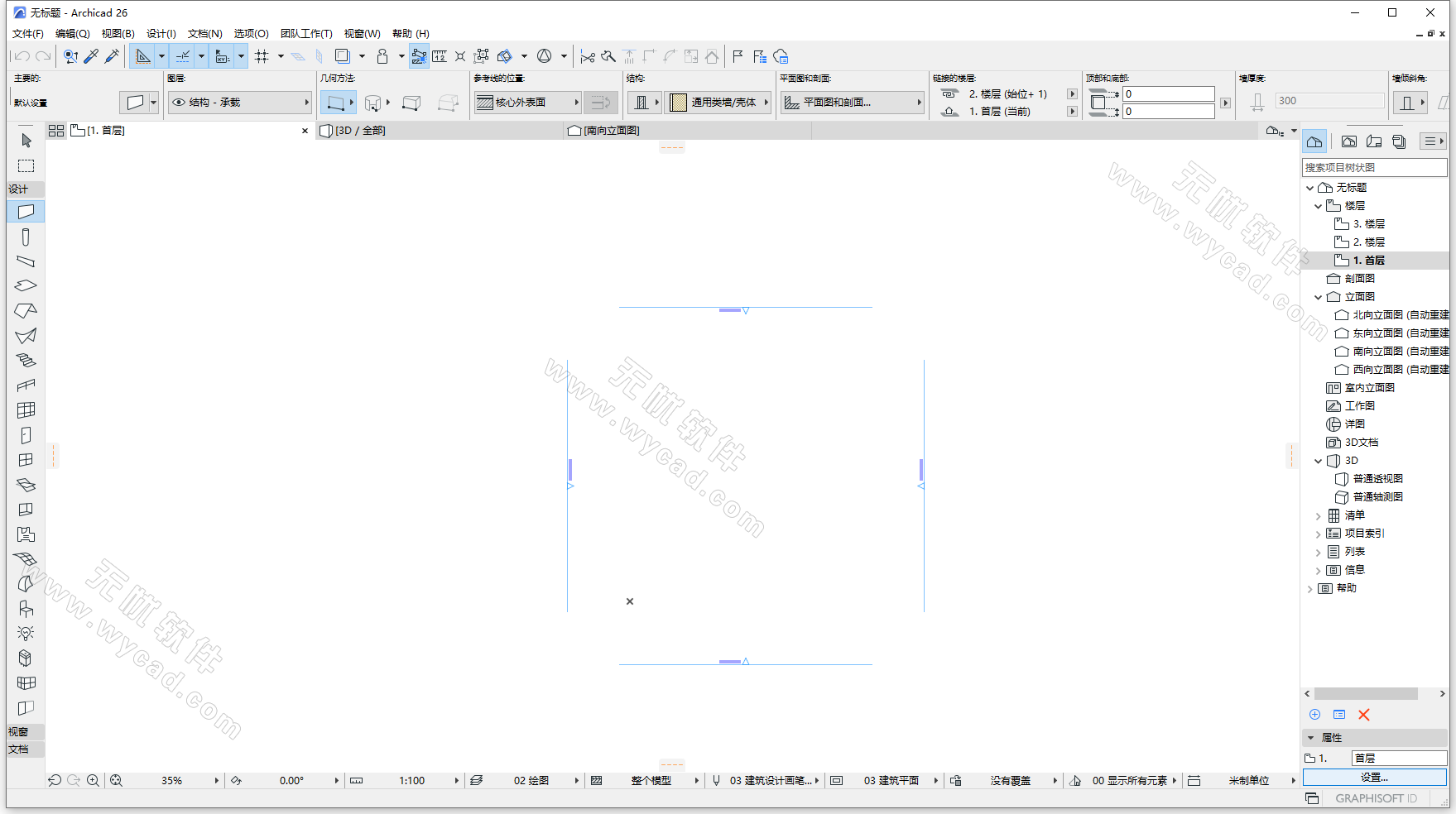
Task: Toggle grid snapping on
Action: [262, 55]
